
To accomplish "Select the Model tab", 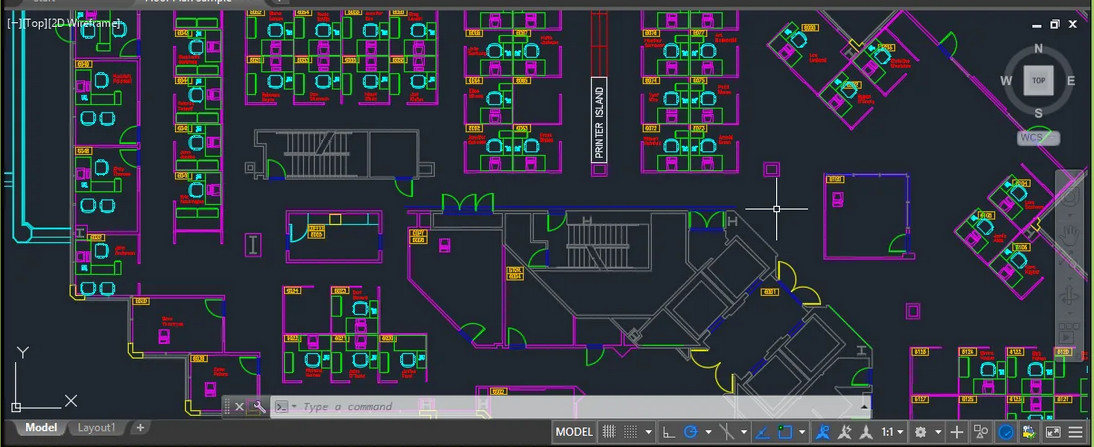I will pos(41,428).
